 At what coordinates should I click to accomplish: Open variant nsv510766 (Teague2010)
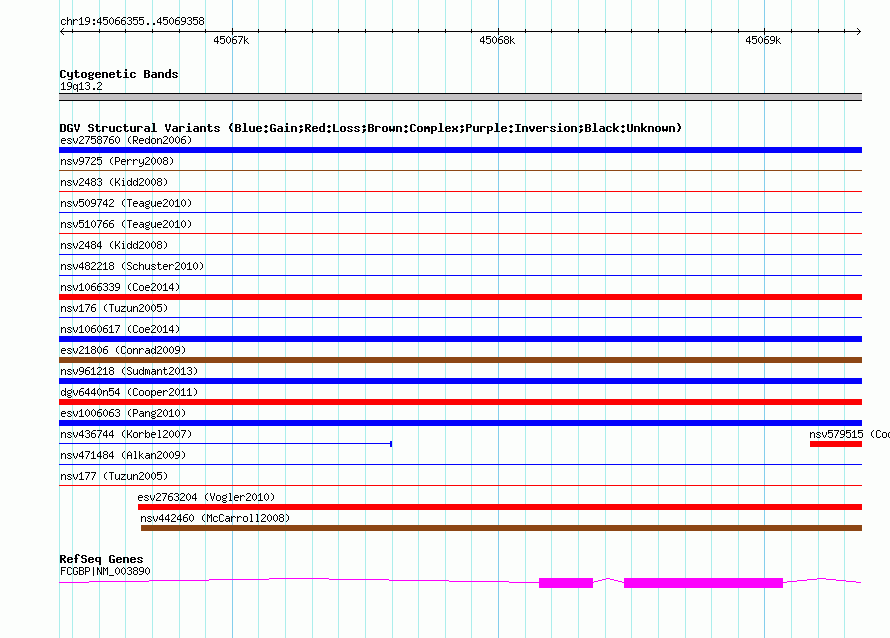tap(126, 224)
